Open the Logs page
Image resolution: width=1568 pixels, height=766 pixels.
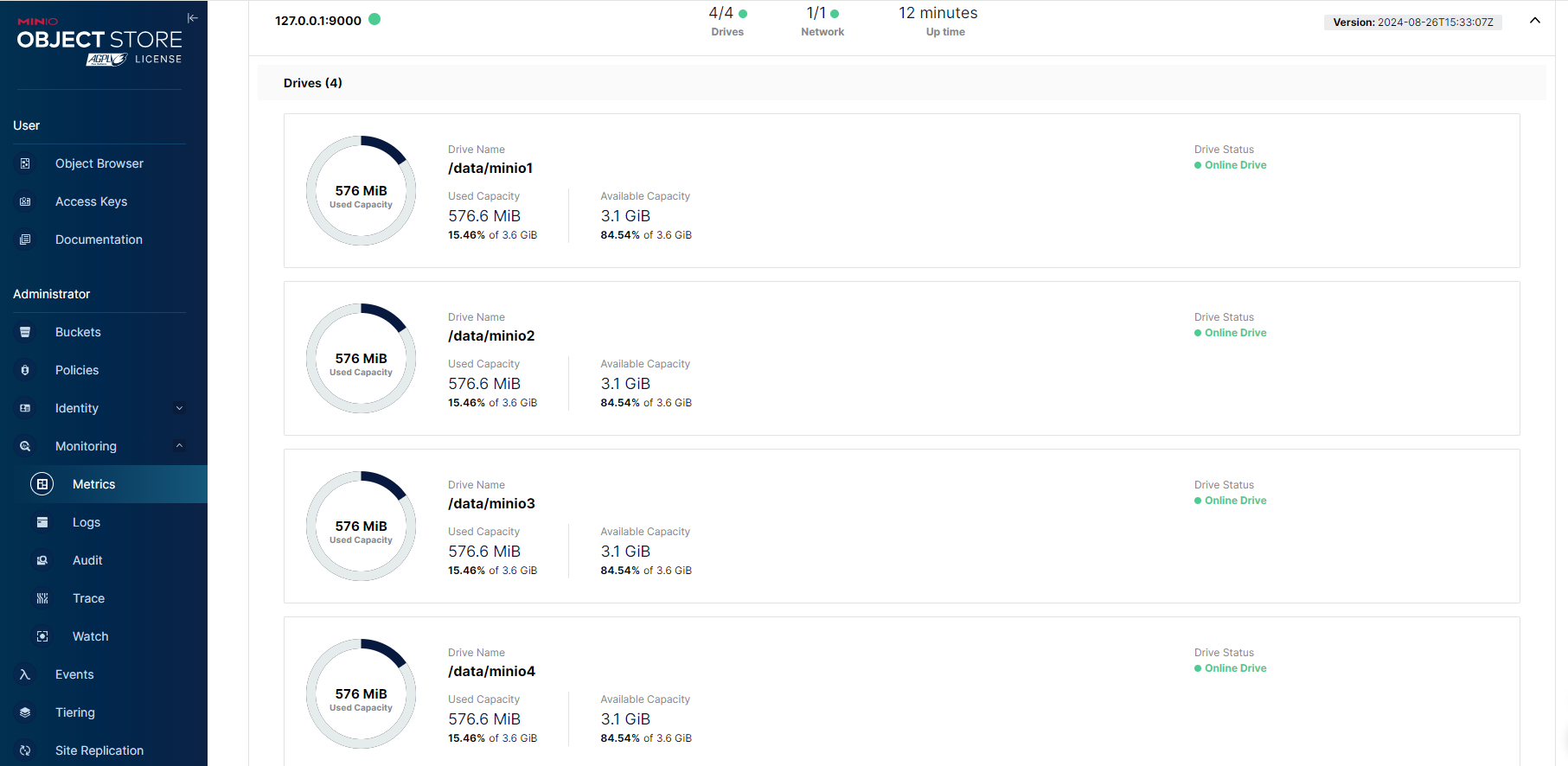(x=86, y=522)
